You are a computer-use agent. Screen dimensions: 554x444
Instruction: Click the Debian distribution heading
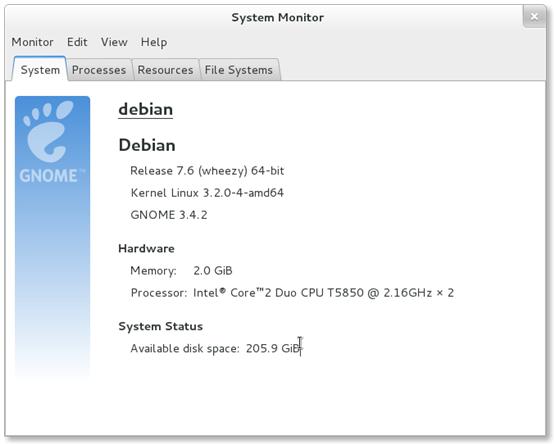[x=147, y=145]
